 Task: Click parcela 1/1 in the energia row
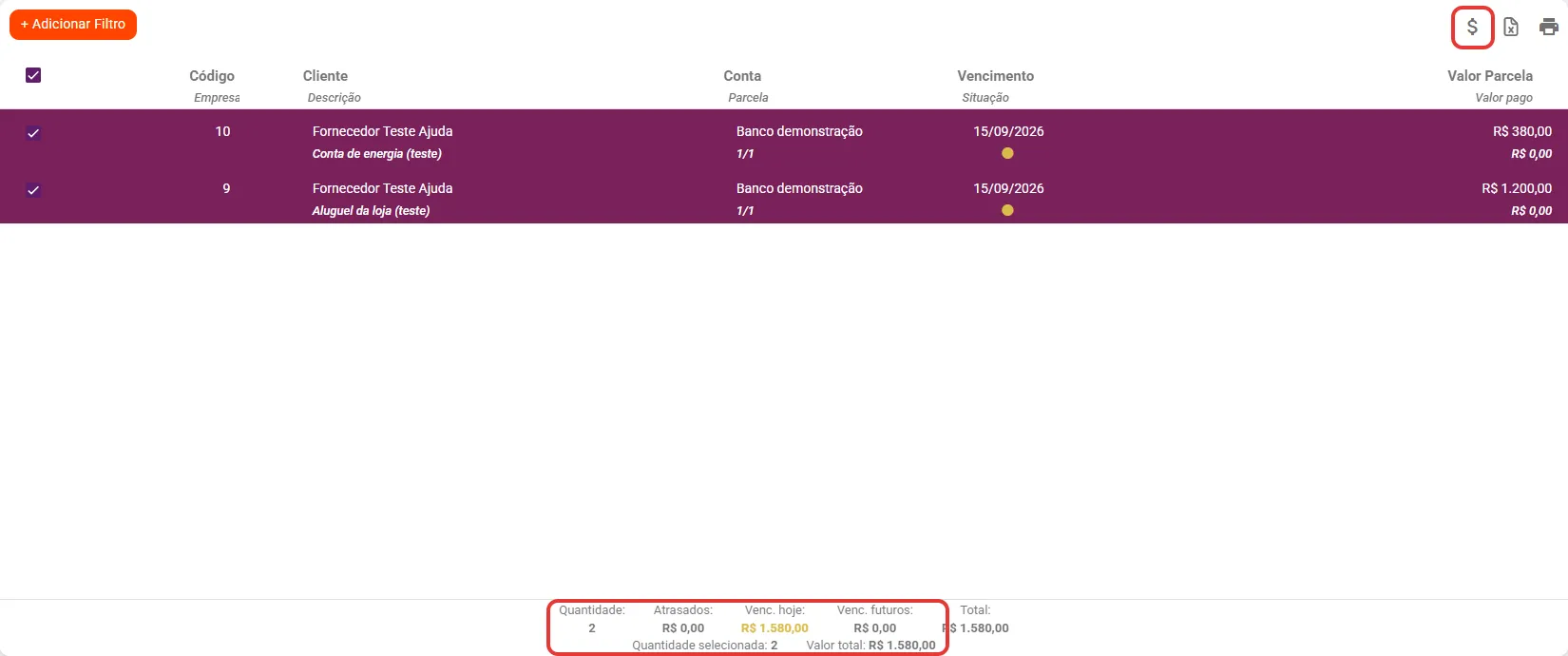pyautogui.click(x=745, y=154)
